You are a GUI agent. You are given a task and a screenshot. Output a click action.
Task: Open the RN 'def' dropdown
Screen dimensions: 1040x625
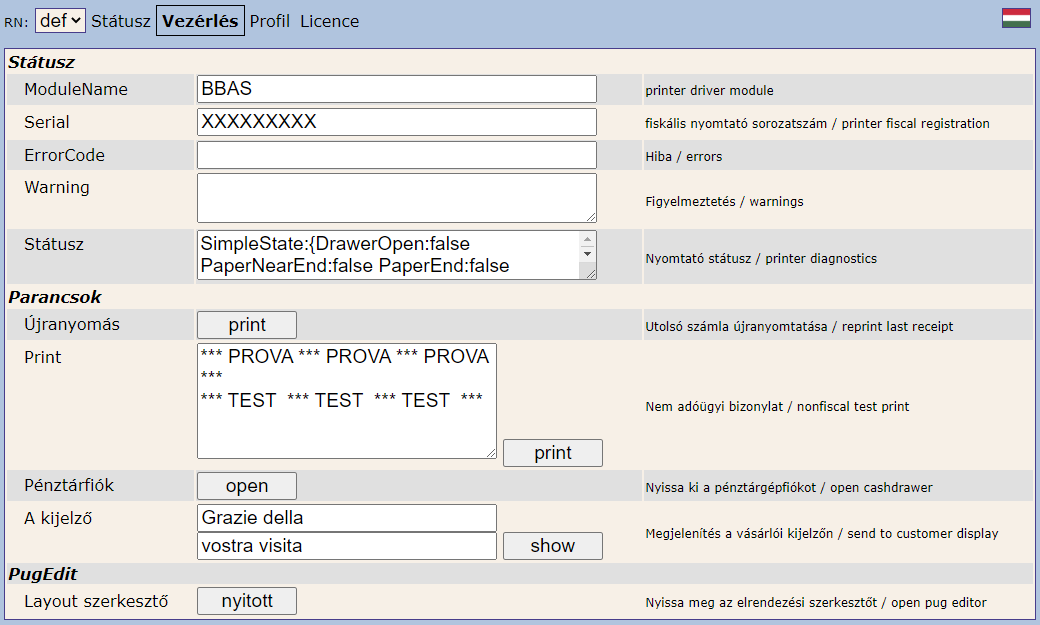click(x=60, y=21)
